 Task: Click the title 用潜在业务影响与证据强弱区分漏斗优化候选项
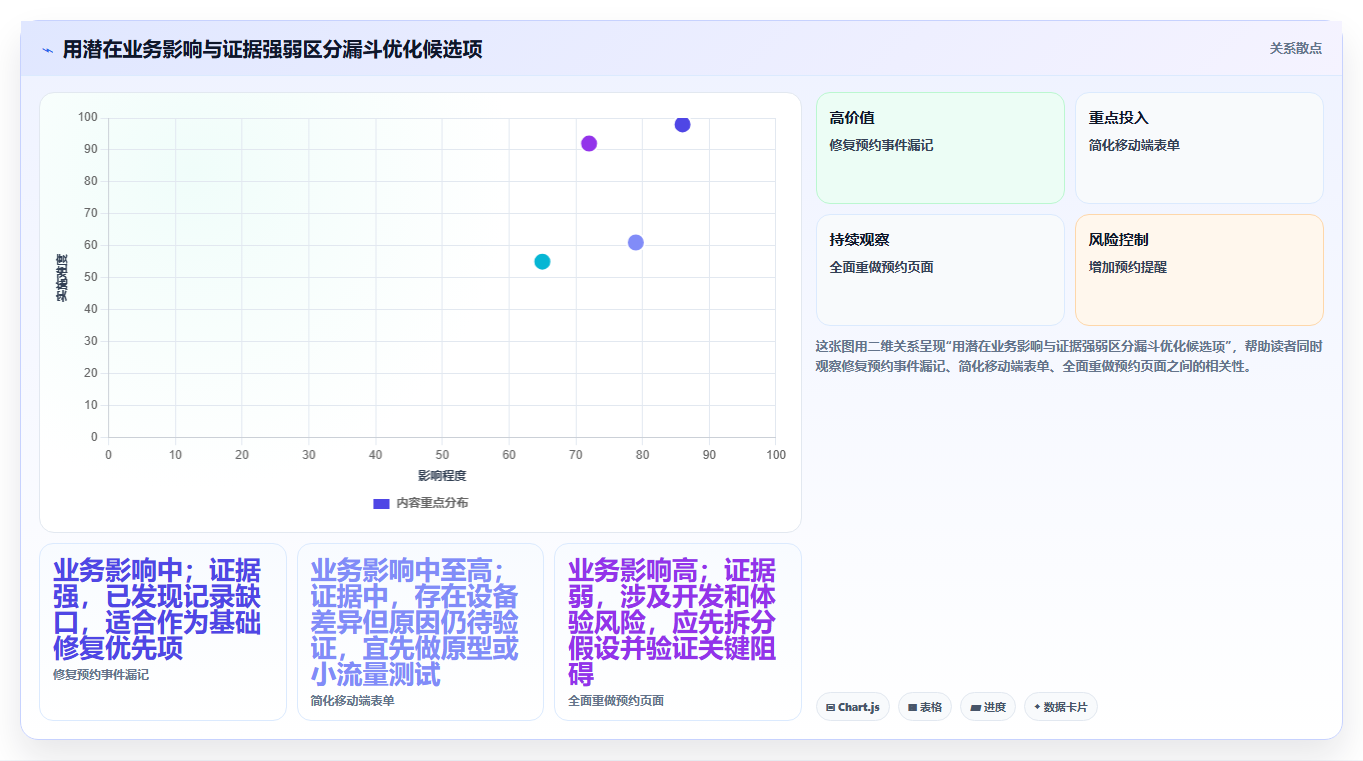272,49
